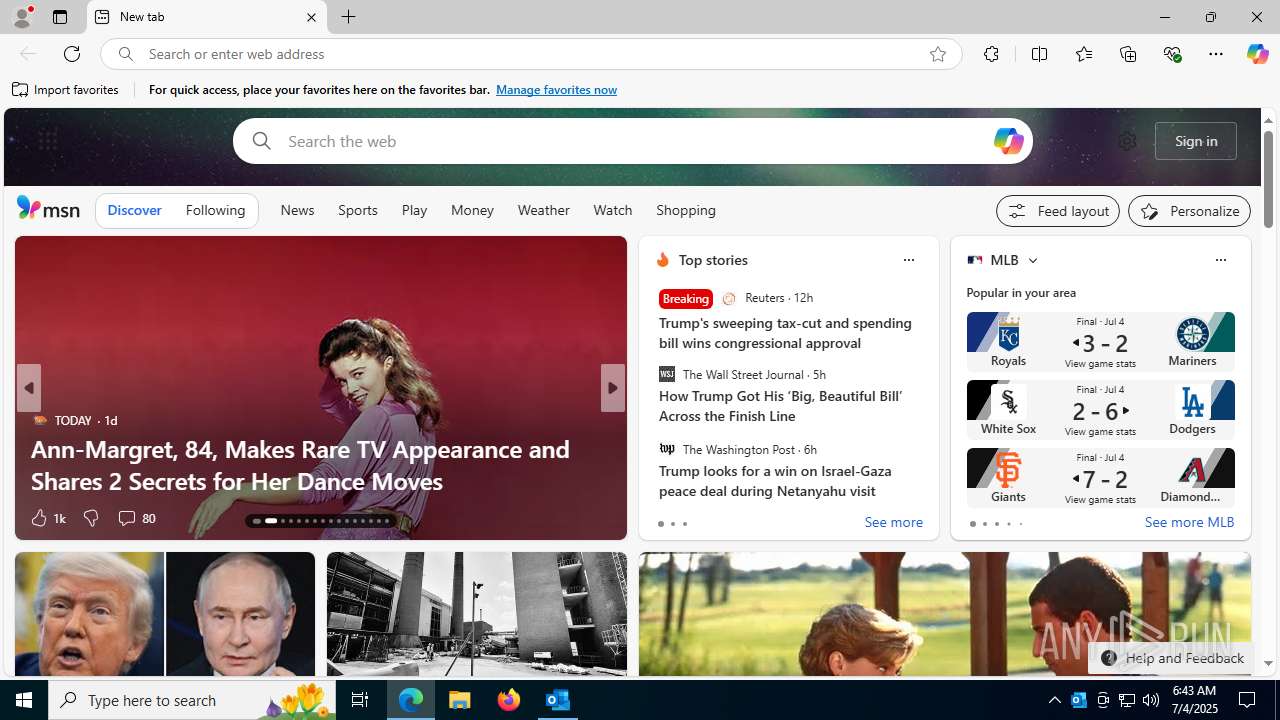Open the Wall Street Journal headline
1280x720 pixels.
(x=780, y=406)
